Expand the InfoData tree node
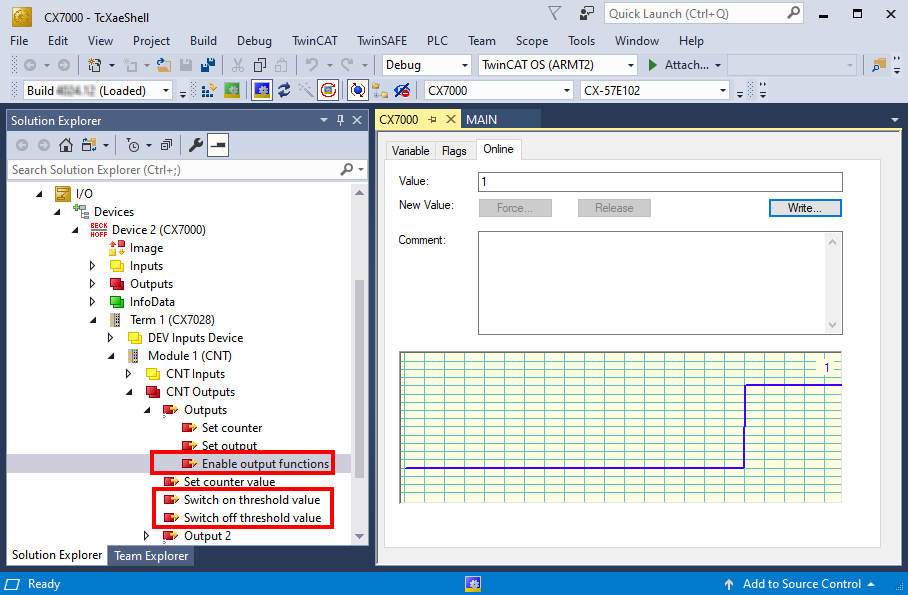This screenshot has height=595, width=908. coord(93,301)
